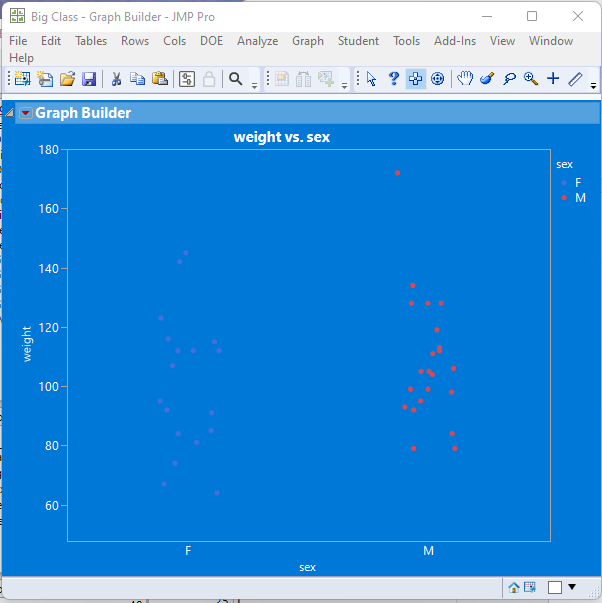Image resolution: width=602 pixels, height=603 pixels.
Task: Click the grayed-out lock icon
Action: pyautogui.click(x=209, y=79)
